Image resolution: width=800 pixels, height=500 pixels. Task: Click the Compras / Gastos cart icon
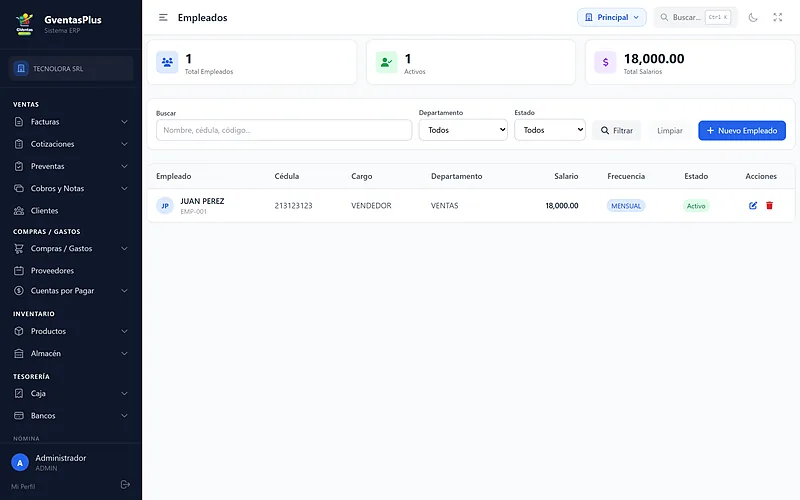[19, 248]
